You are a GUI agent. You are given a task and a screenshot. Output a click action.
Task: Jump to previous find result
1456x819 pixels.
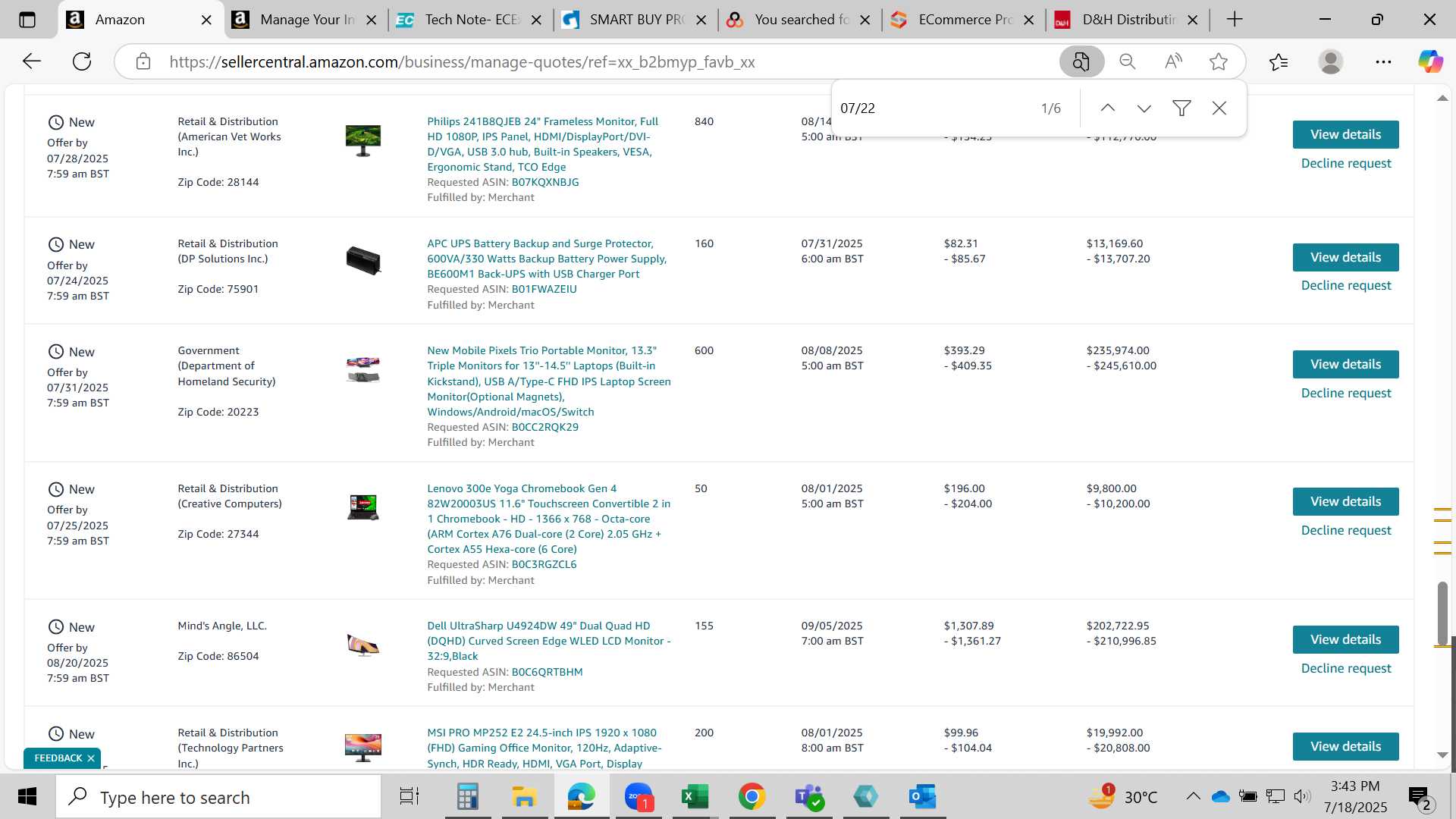coord(1108,108)
